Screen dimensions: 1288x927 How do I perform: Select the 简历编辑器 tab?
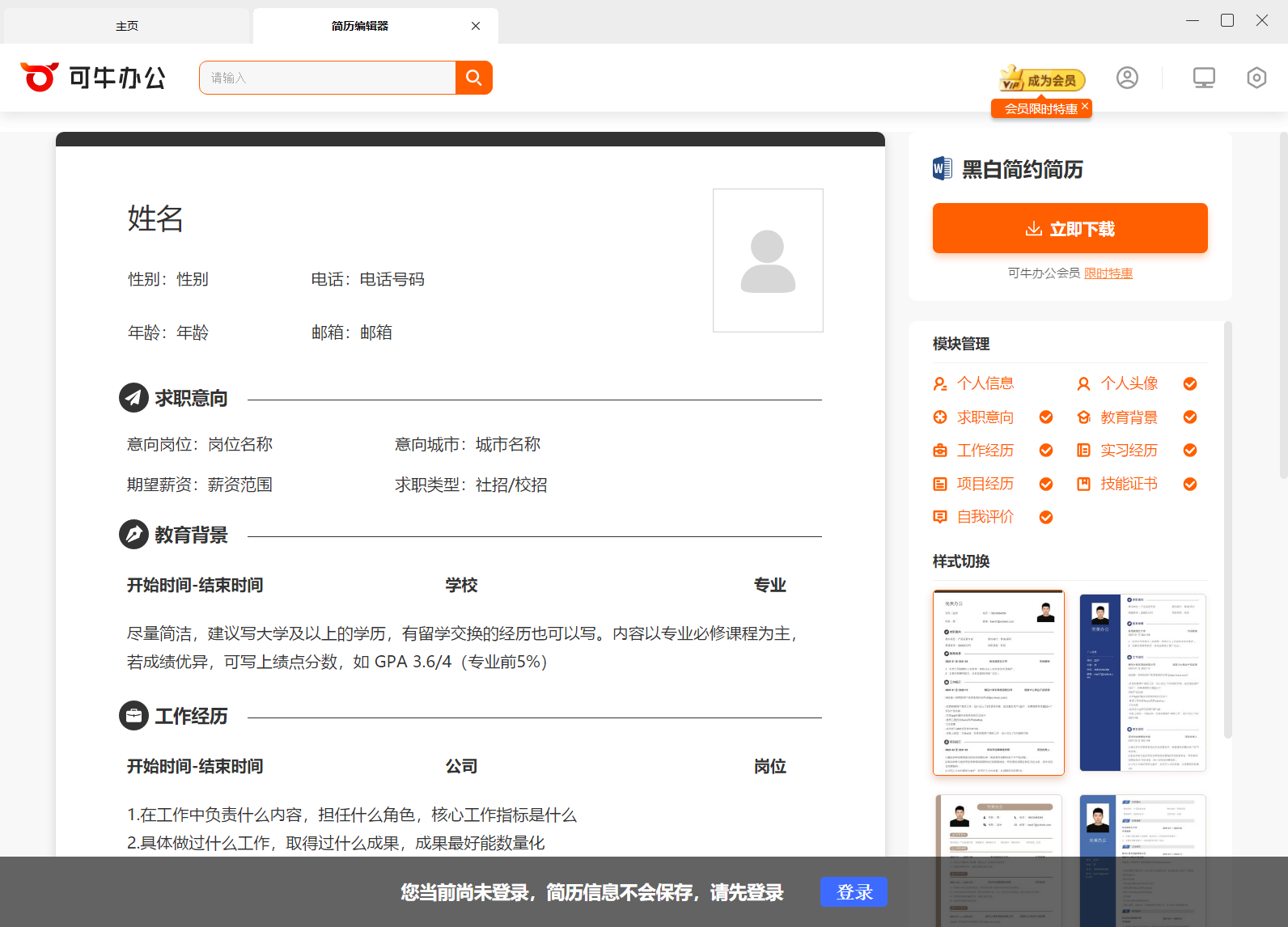click(360, 26)
